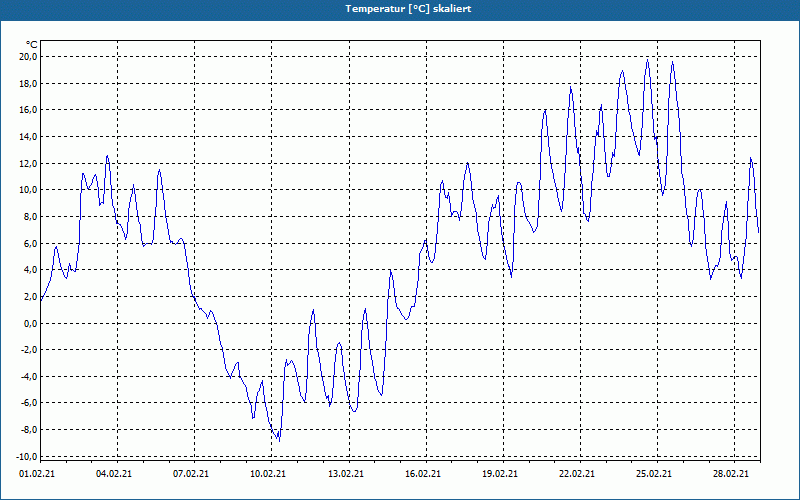Click the 16,0 y-axis label

pyautogui.click(x=28, y=110)
